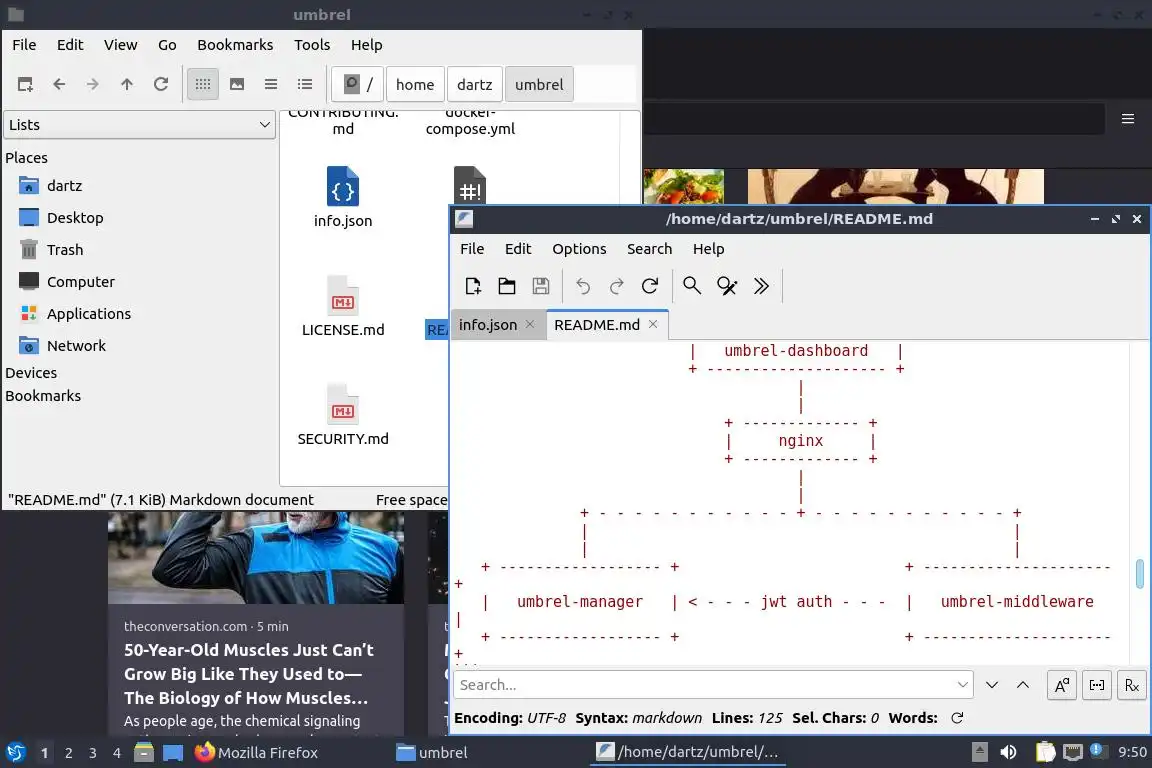This screenshot has width=1152, height=768.
Task: Open file manager Bookmarks menu
Action: [x=235, y=45]
